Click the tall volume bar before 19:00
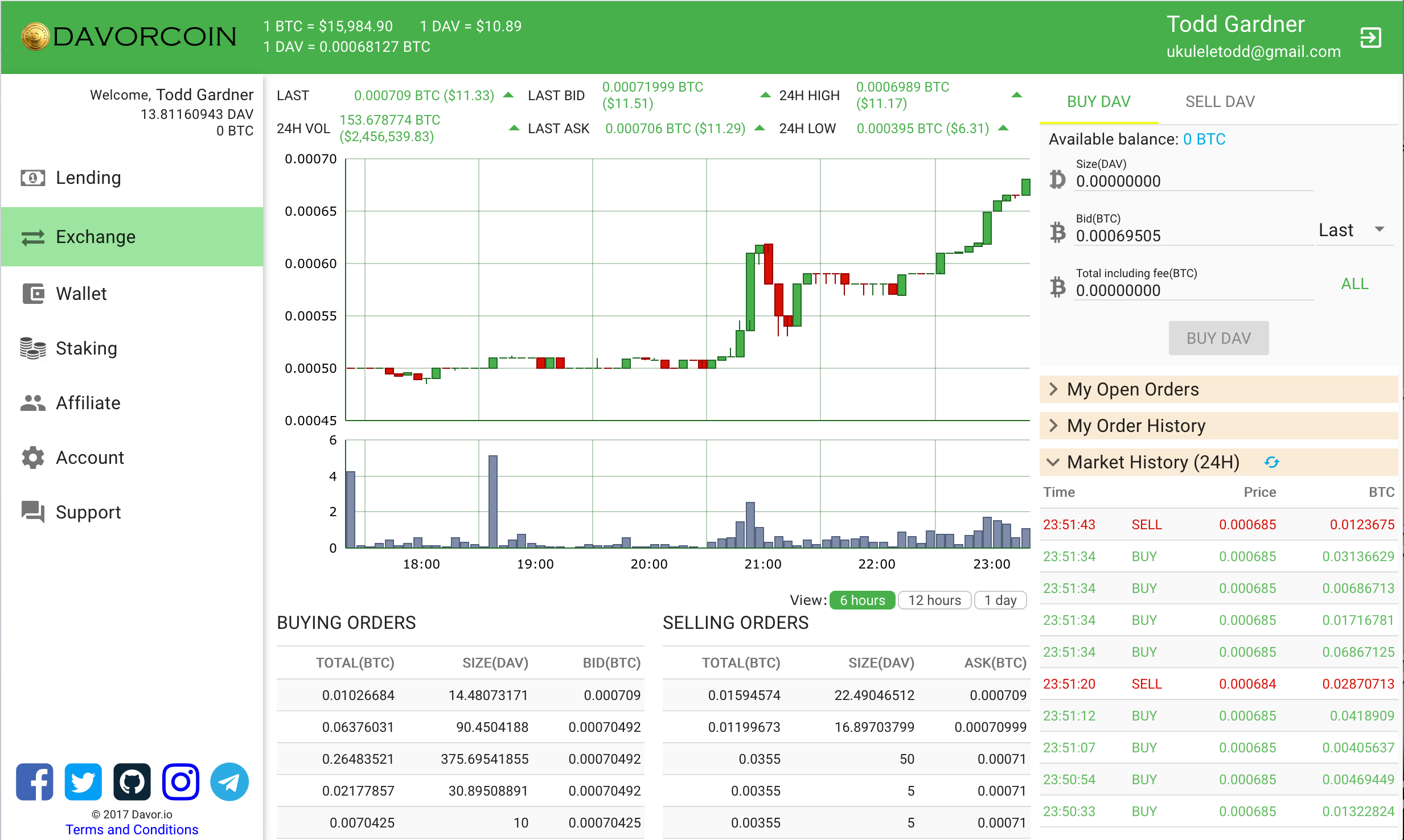Viewport: 1404px width, 840px height. pos(493,501)
